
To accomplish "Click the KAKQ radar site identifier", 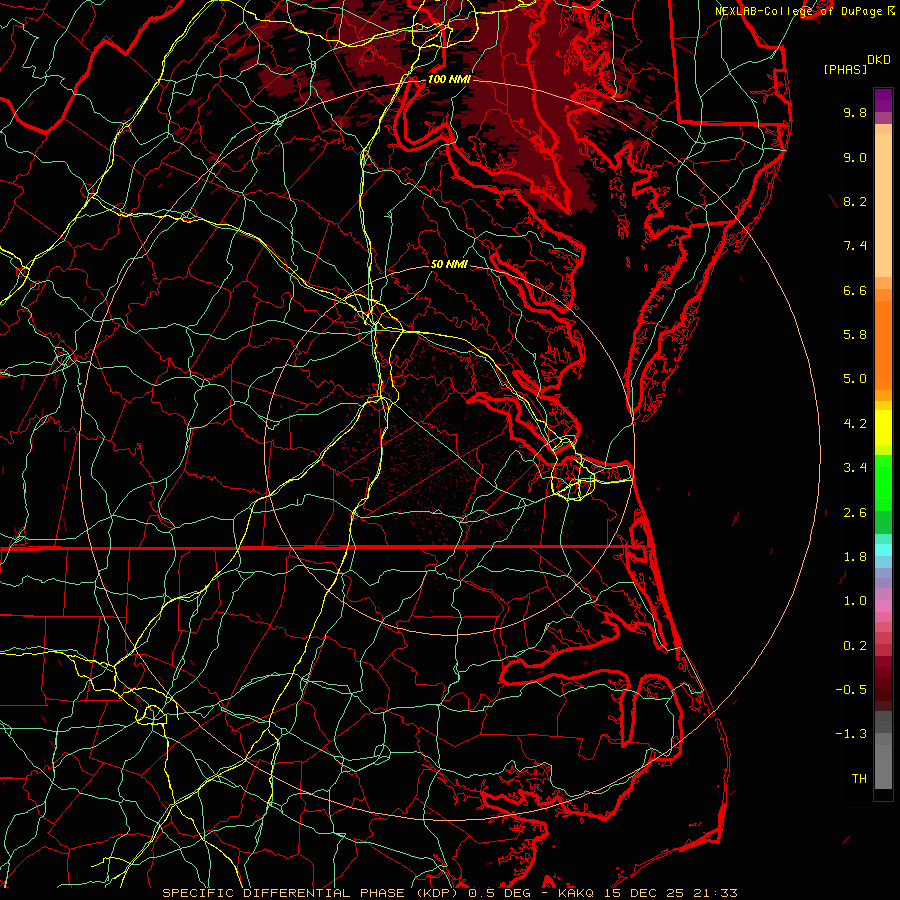I will [577, 893].
